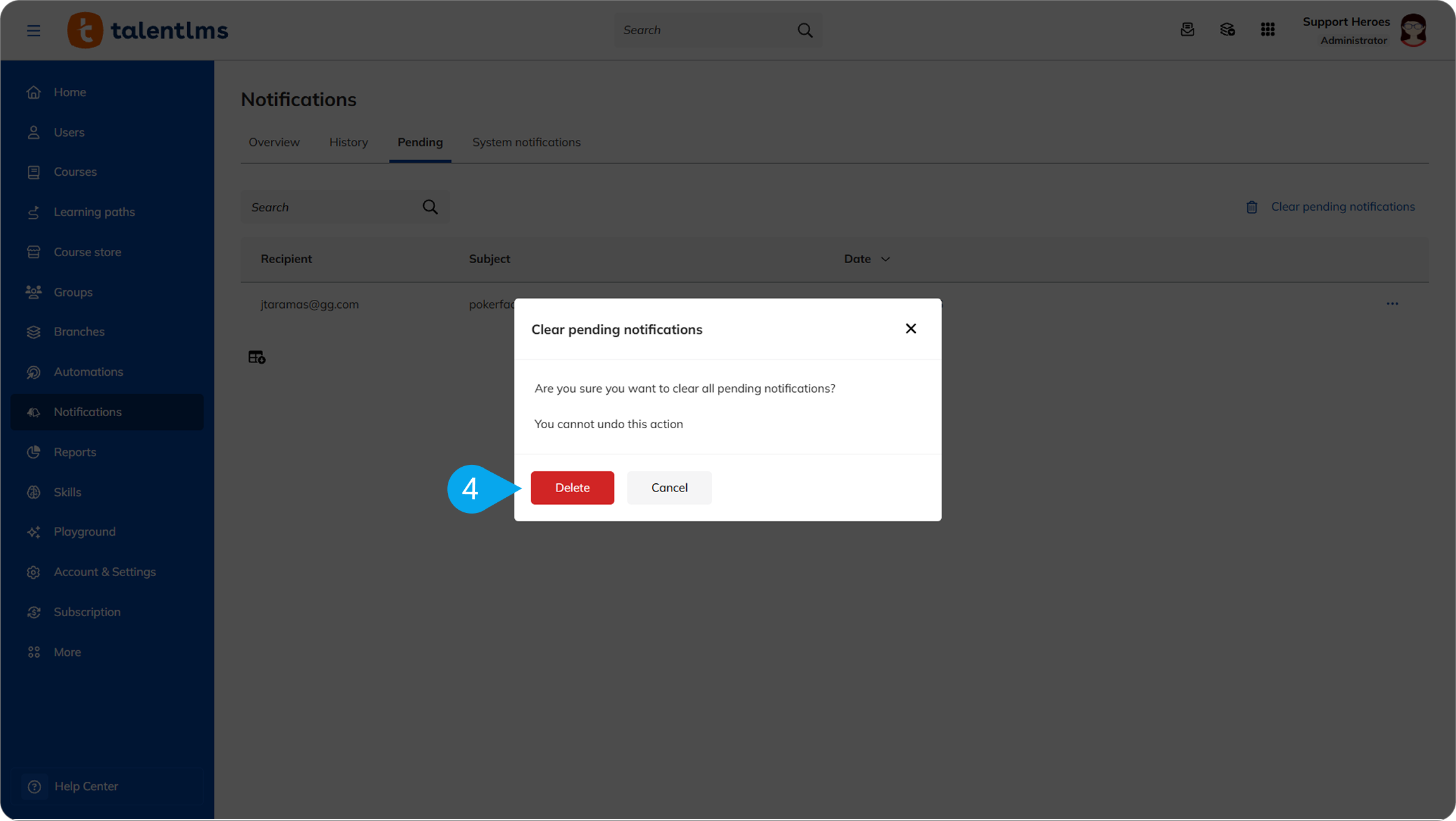
Task: Click the jtaramas@gg.com recipient cell
Action: [309, 304]
